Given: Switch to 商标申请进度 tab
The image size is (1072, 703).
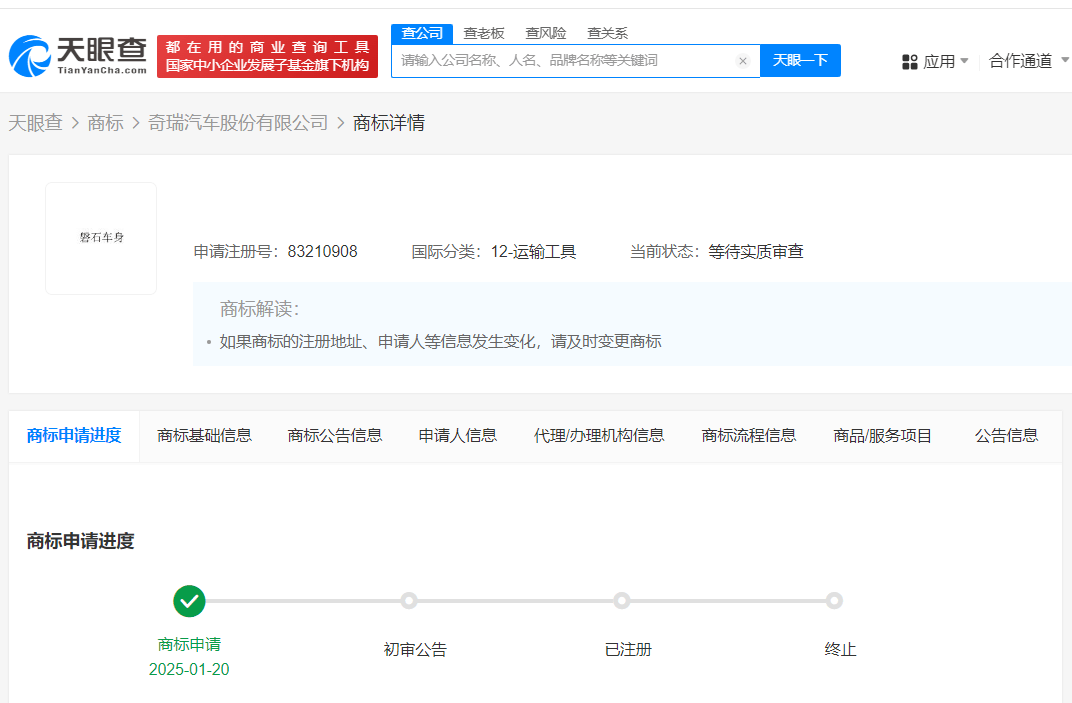Looking at the screenshot, I should (74, 436).
